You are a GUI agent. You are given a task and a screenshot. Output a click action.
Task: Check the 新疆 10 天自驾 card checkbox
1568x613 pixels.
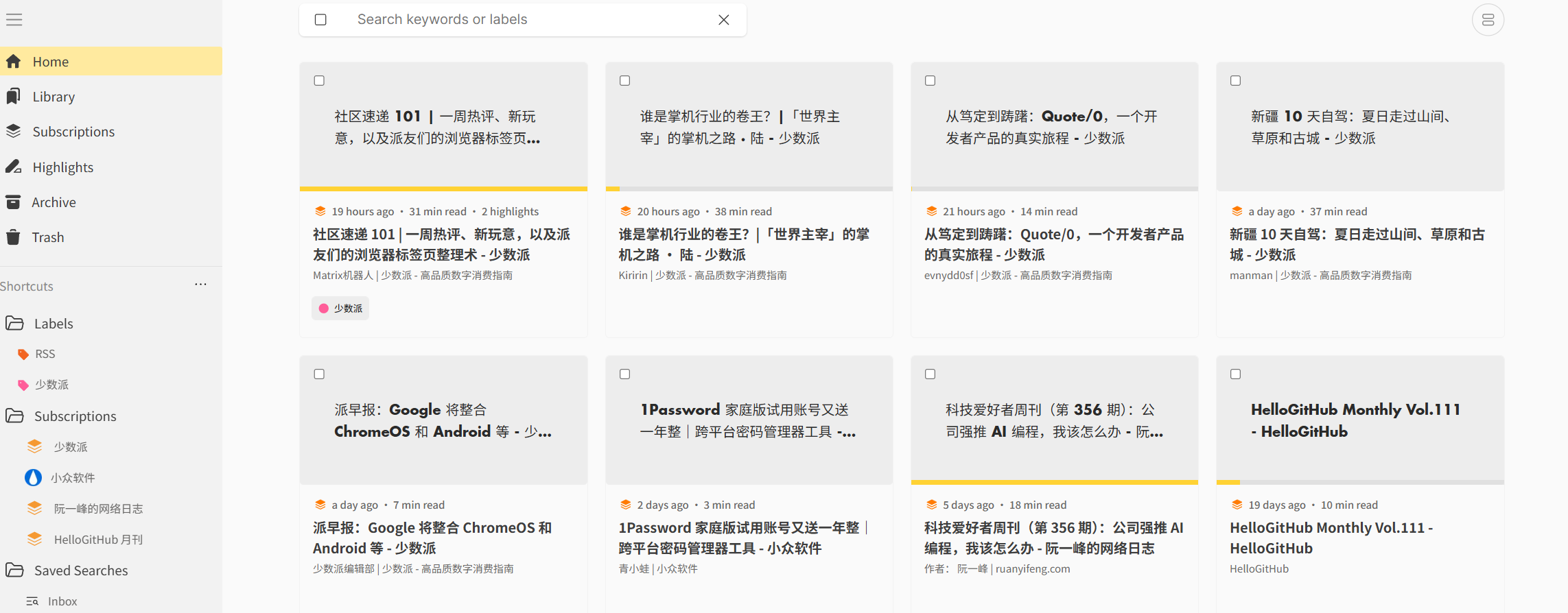(x=1235, y=80)
